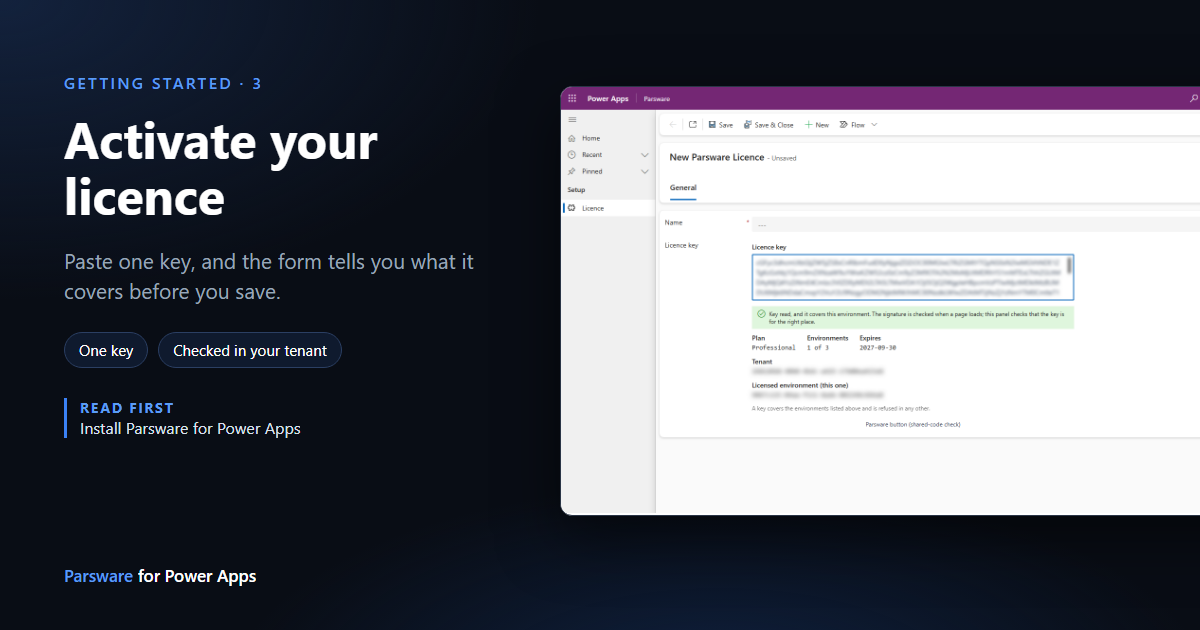Click the Parsware for Power Apps footer text
The height and width of the screenshot is (630, 1200).
[x=160, y=577]
